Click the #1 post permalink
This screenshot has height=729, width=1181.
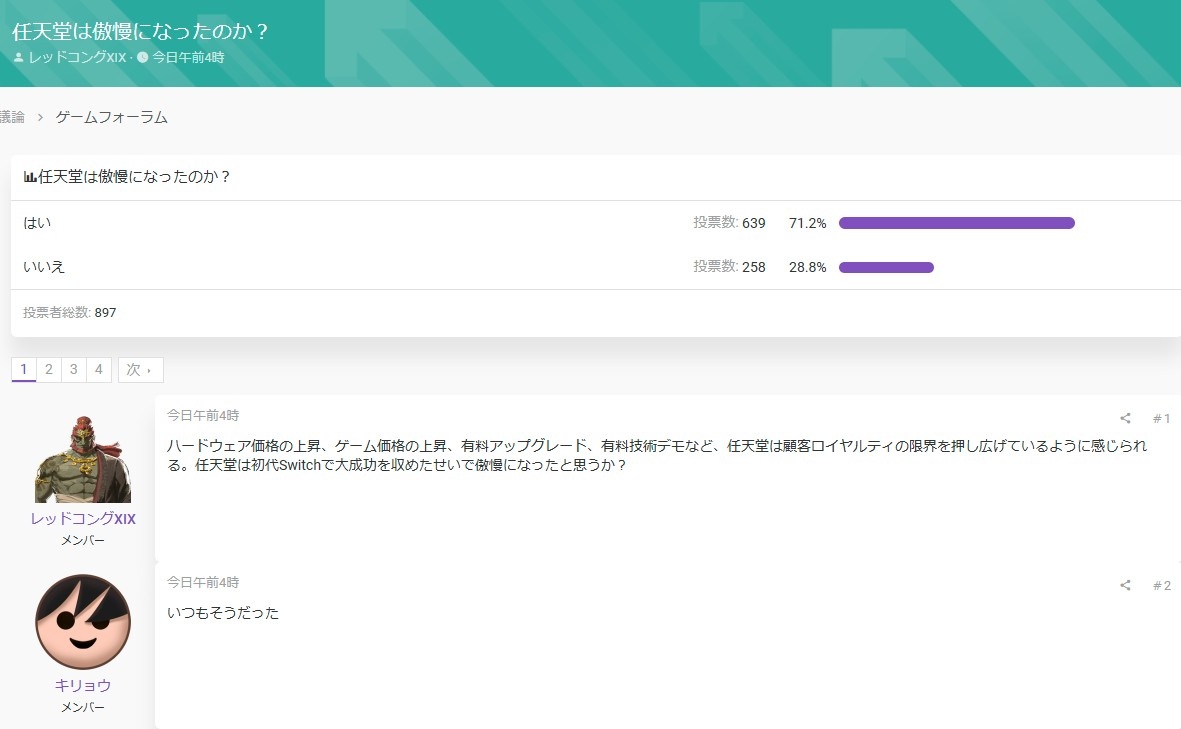point(1161,419)
